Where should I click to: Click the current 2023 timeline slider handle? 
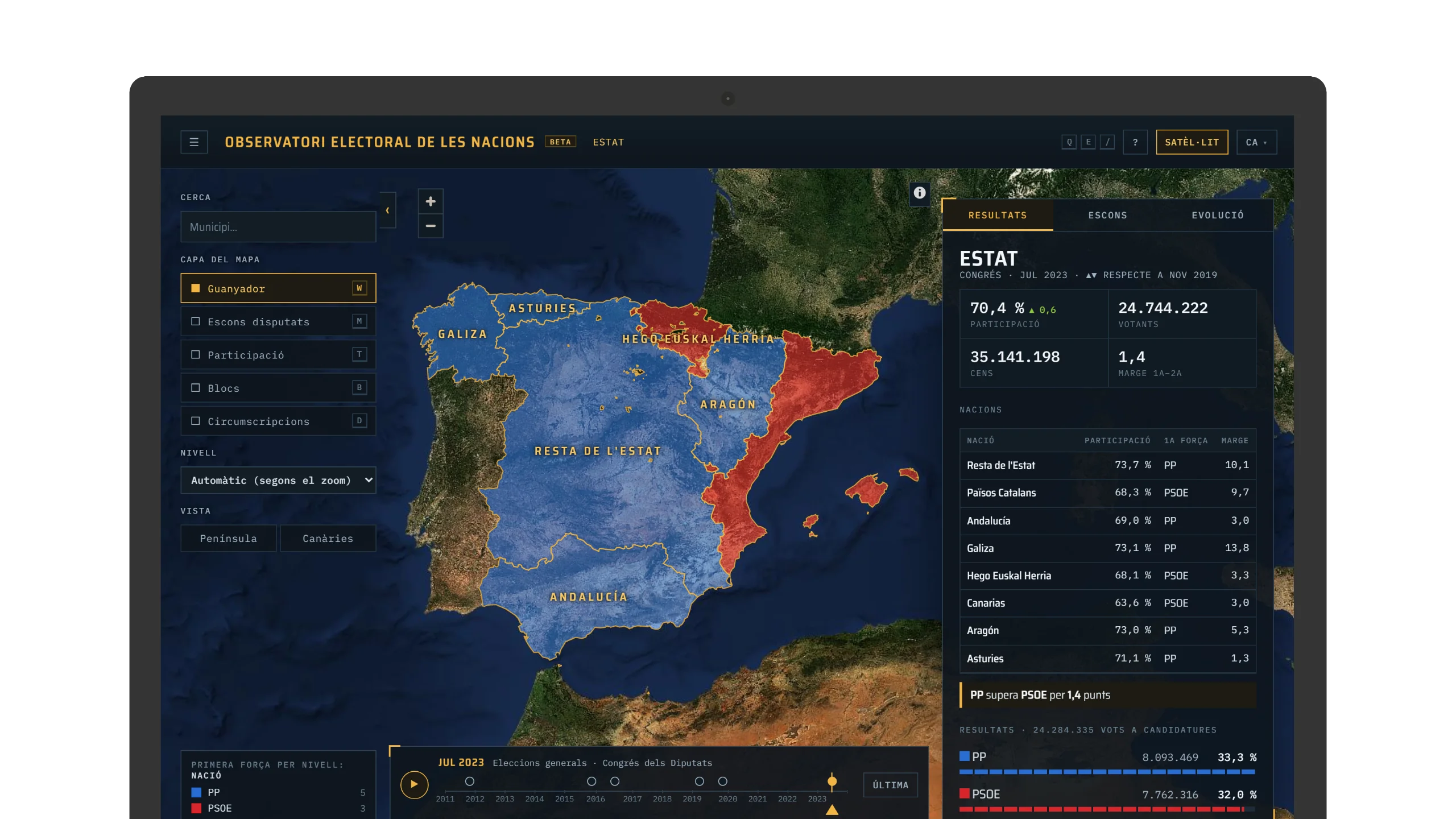[x=832, y=781]
